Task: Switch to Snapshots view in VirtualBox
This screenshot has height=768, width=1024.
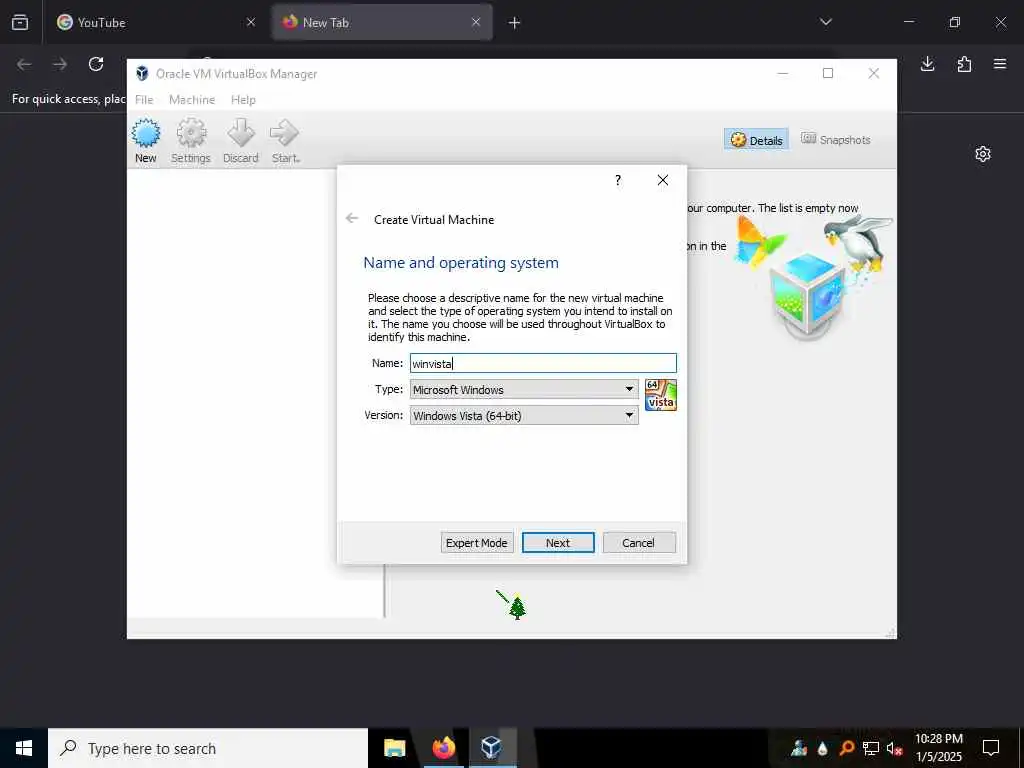Action: [x=835, y=139]
